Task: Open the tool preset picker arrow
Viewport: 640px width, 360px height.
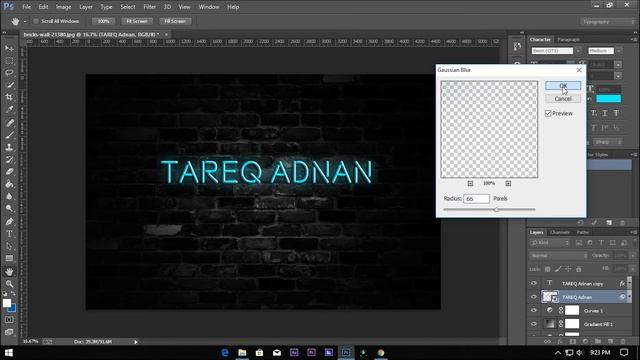Action: [25, 21]
